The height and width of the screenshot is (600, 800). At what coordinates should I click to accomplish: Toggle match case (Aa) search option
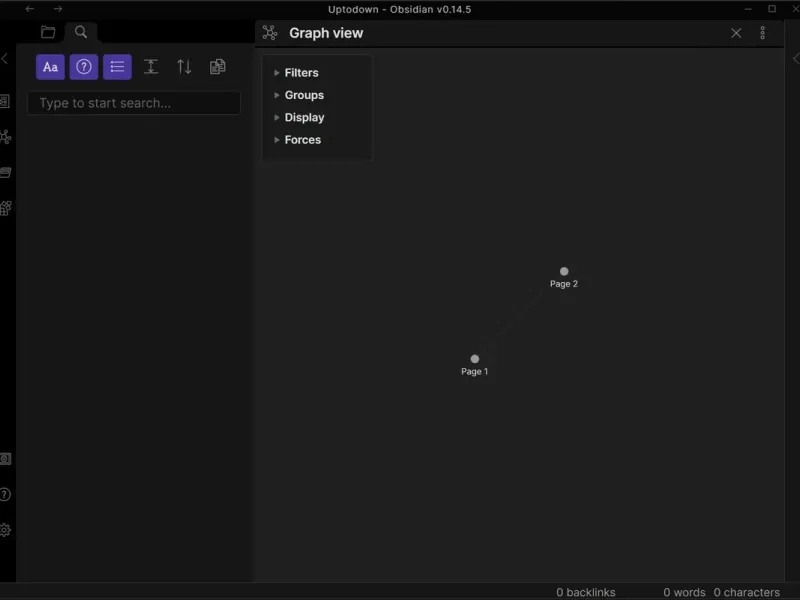tap(50, 67)
